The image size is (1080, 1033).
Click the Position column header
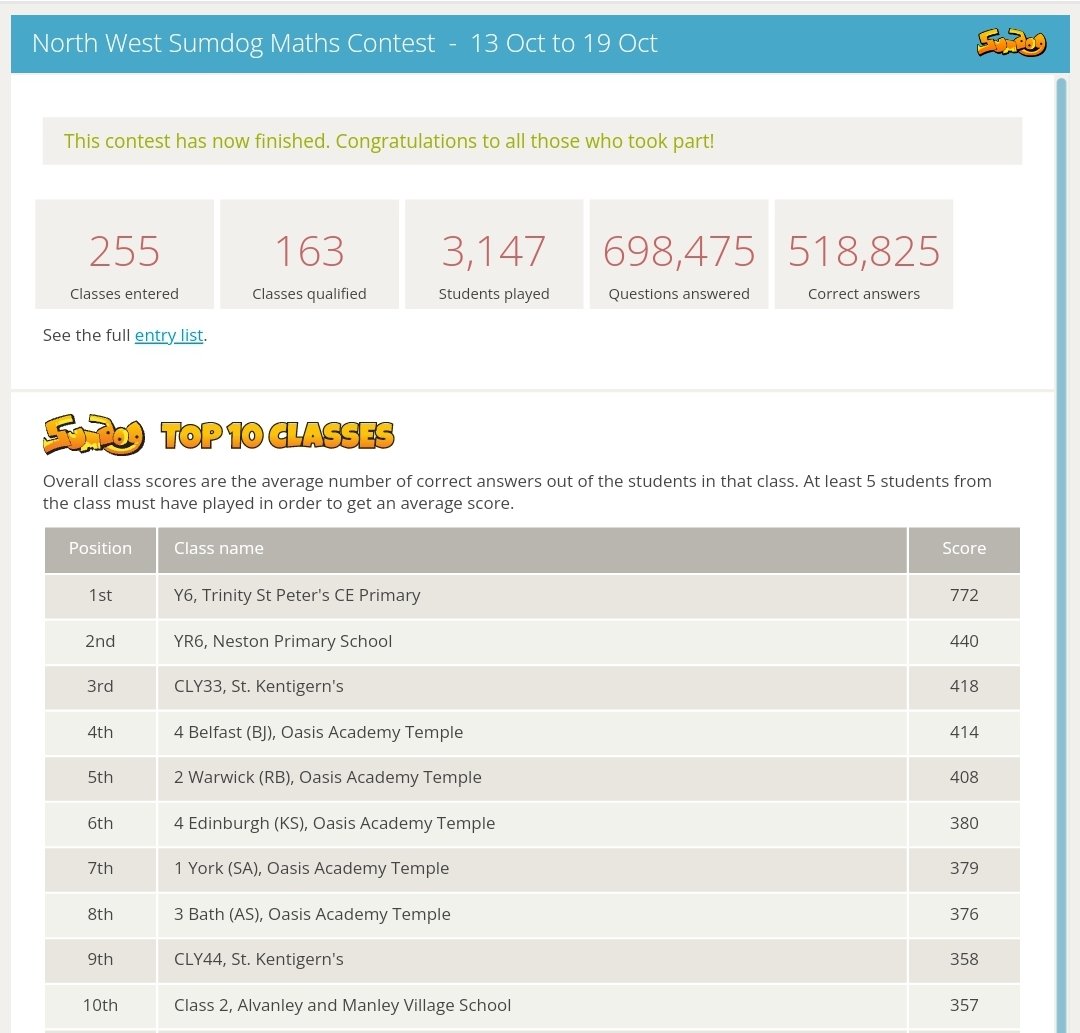(101, 550)
